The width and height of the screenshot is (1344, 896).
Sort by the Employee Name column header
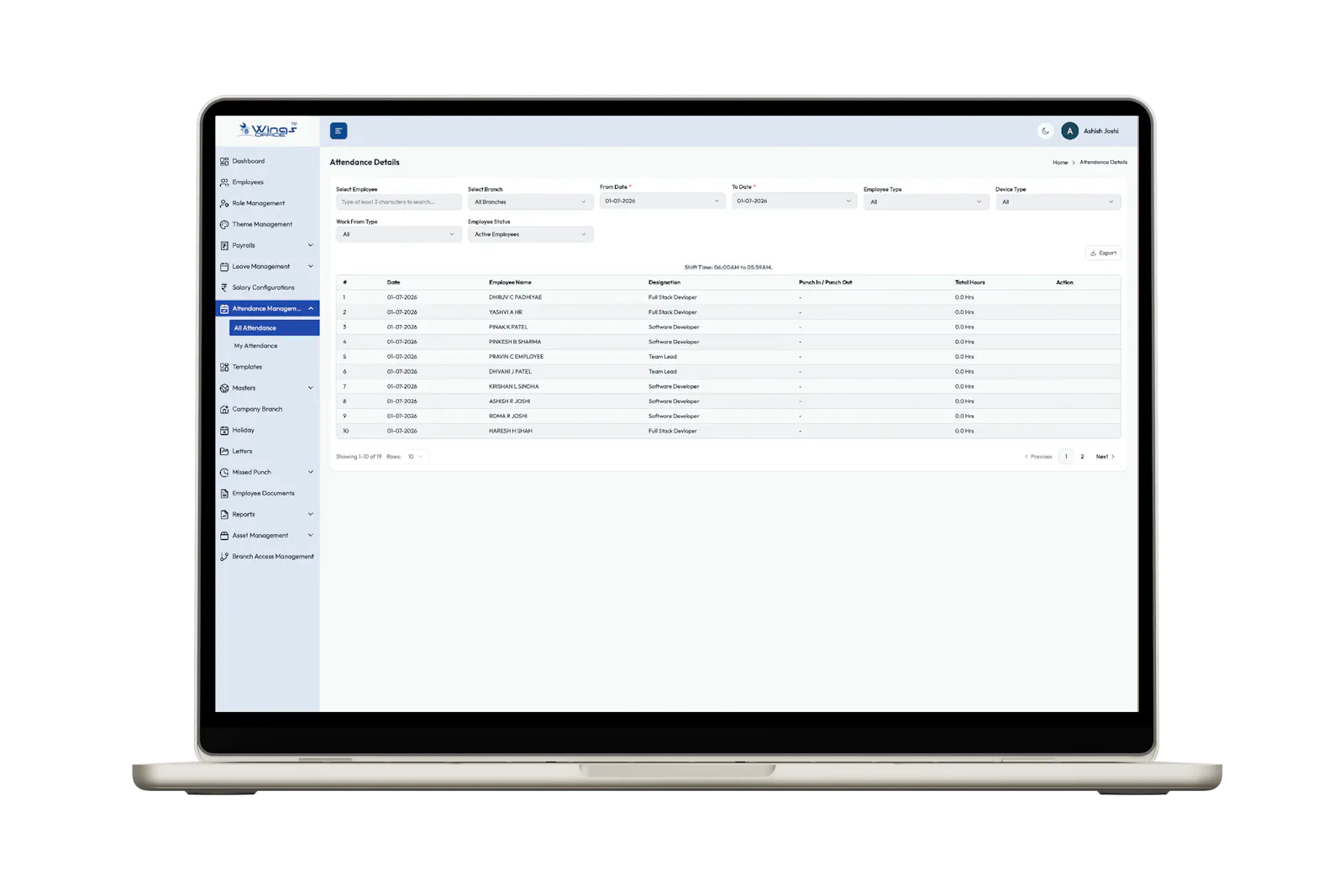510,282
